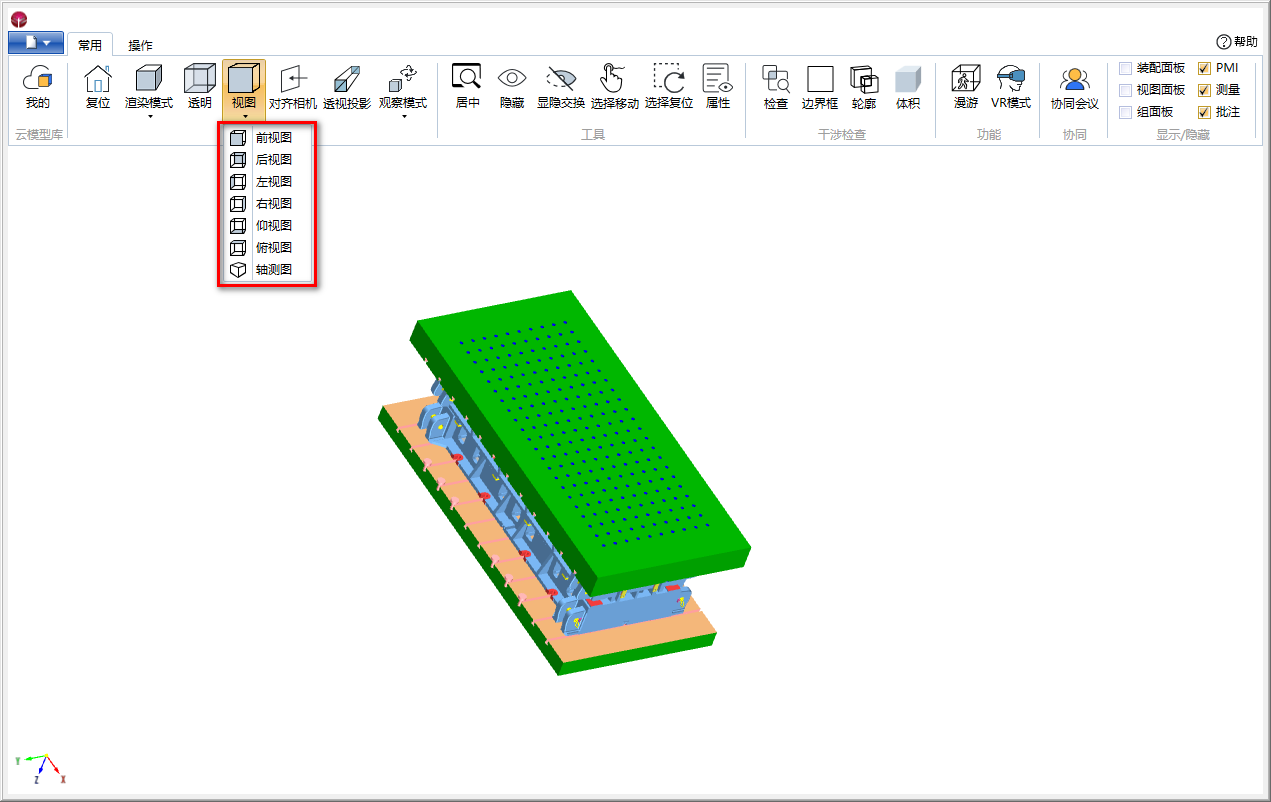Switch to the 操作 ribbon tab
The height and width of the screenshot is (802, 1271).
[140, 45]
